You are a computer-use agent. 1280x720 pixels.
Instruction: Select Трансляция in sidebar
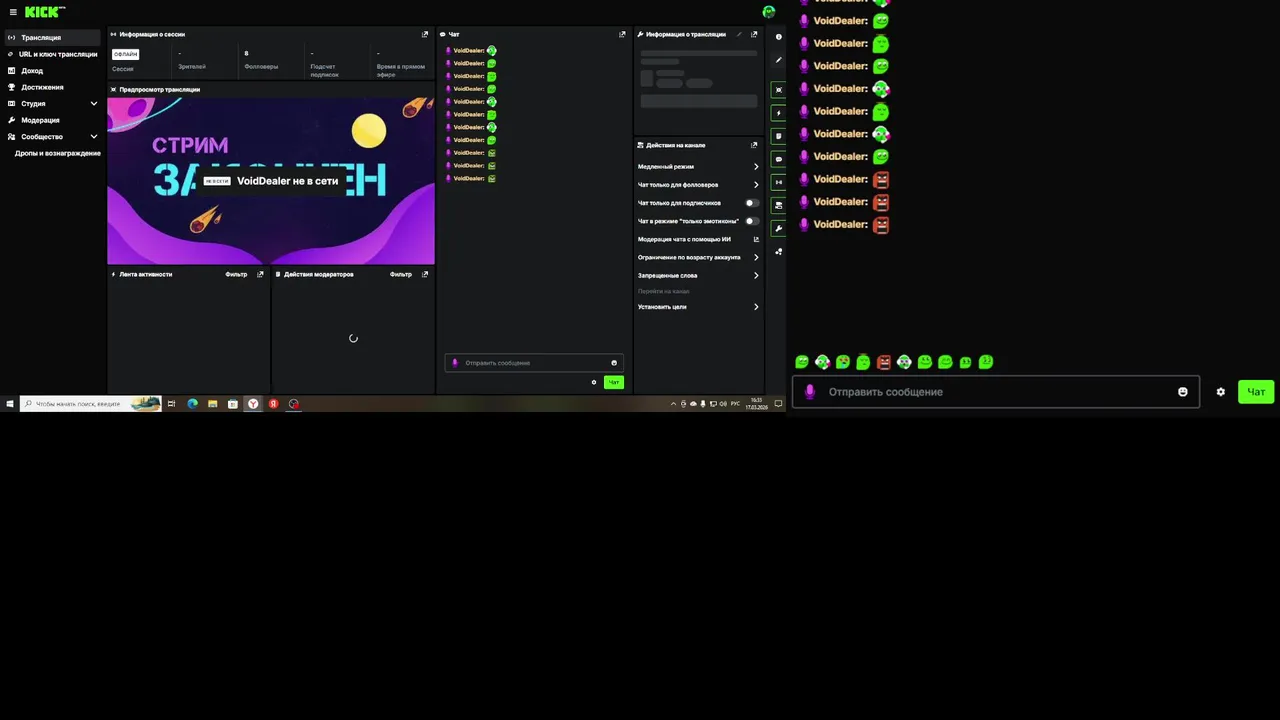pos(52,37)
